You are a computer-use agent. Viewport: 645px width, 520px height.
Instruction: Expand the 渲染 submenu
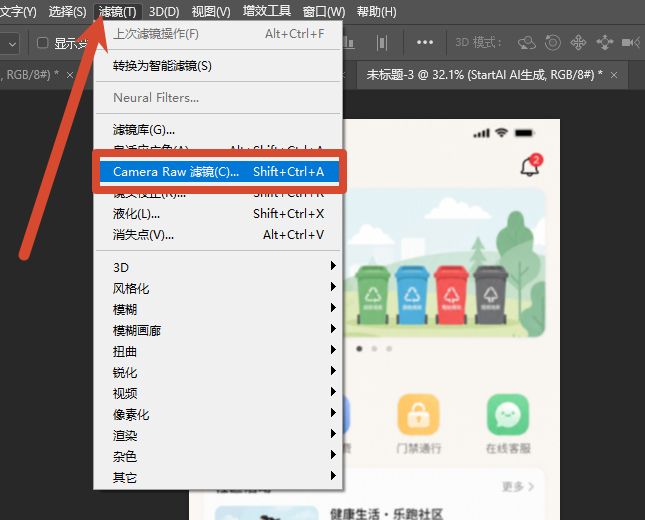(x=218, y=436)
